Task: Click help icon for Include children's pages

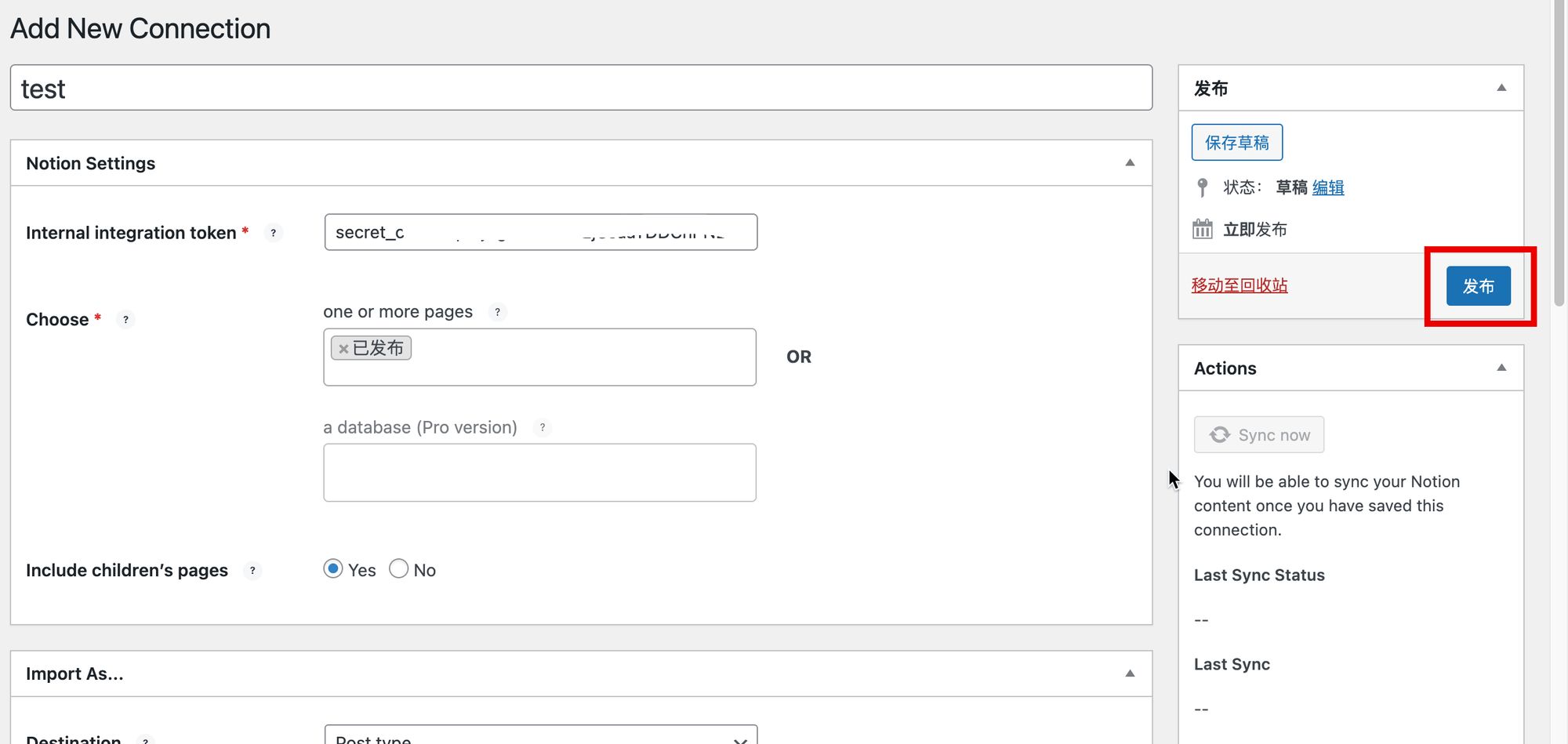Action: [252, 571]
